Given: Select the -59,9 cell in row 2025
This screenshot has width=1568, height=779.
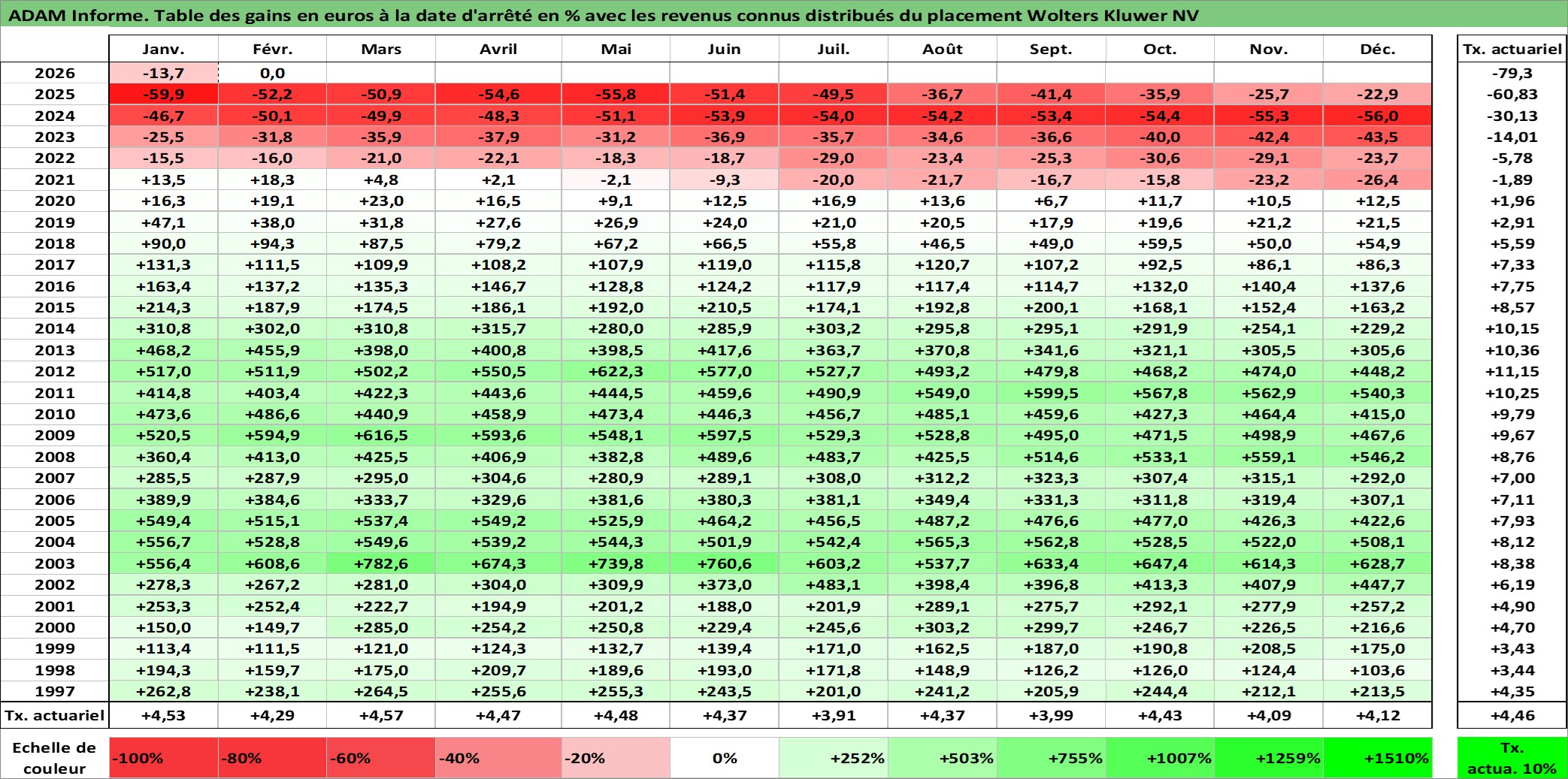Looking at the screenshot, I should point(164,94).
